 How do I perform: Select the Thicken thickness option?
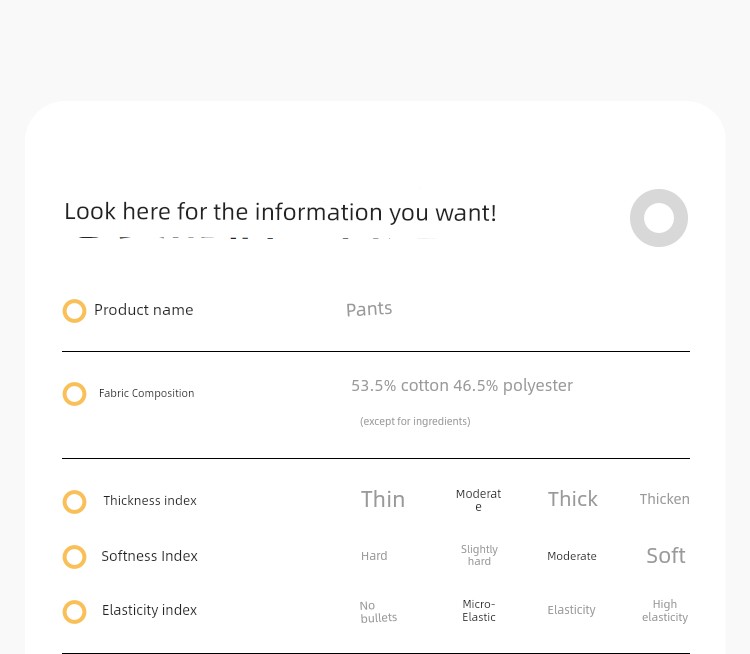tap(664, 499)
